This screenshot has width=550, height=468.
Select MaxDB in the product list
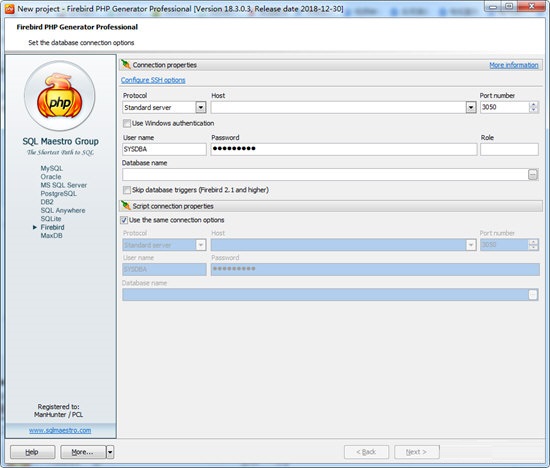tap(52, 236)
